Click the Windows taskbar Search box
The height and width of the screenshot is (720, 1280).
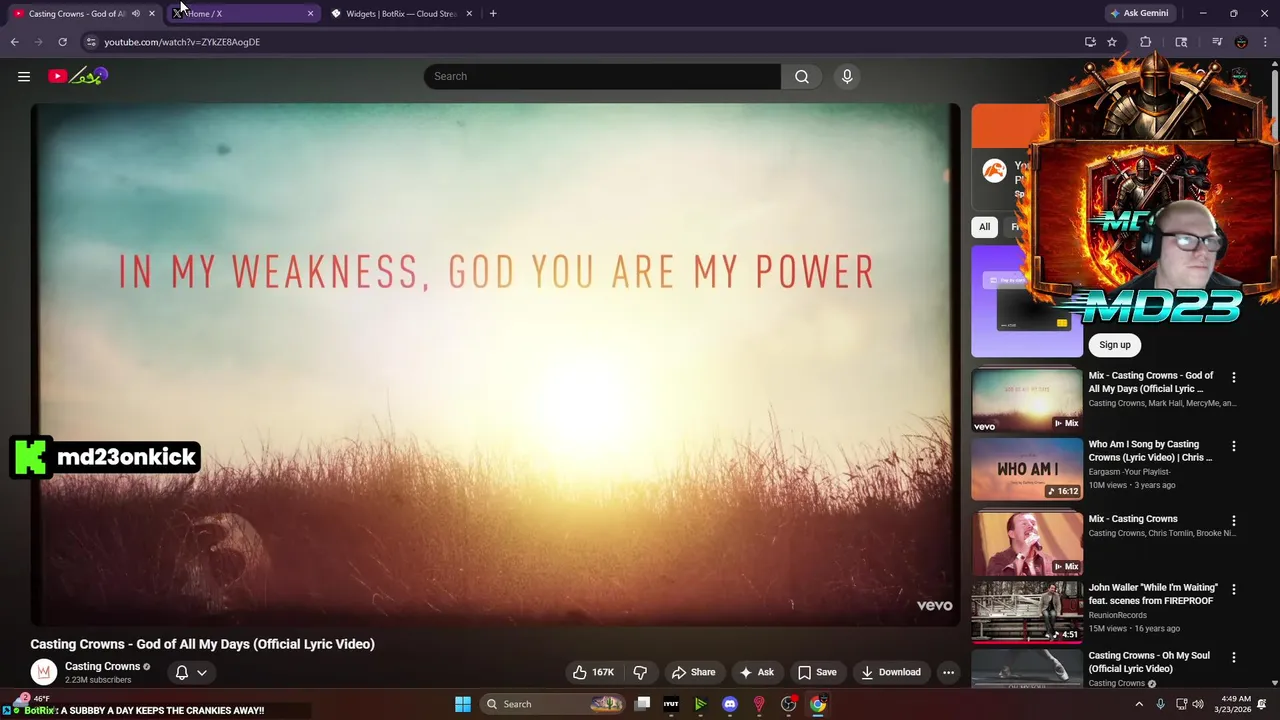[x=553, y=704]
